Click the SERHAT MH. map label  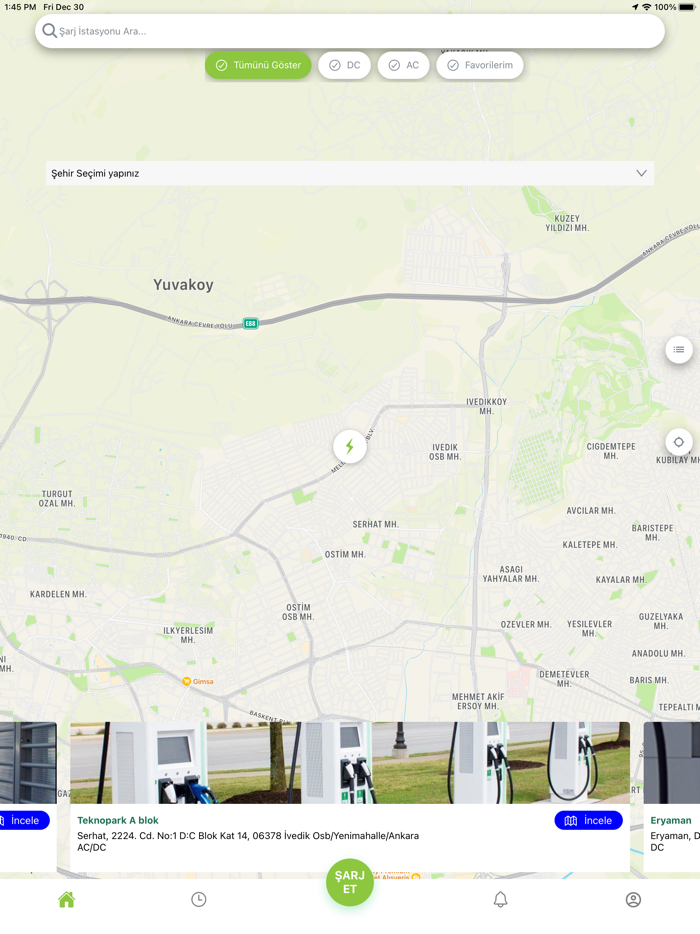(x=375, y=524)
